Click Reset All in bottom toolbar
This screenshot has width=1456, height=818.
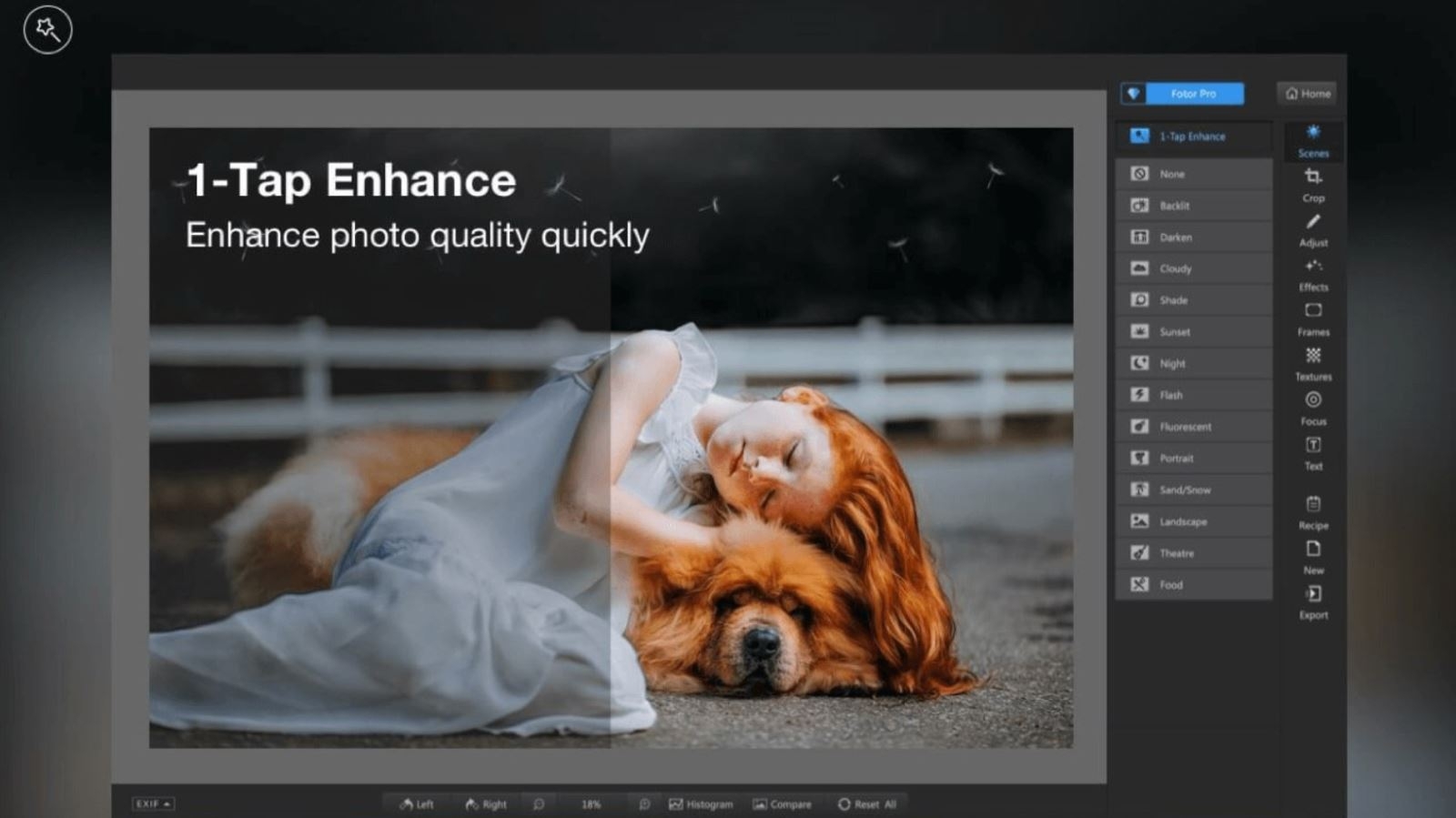867,804
